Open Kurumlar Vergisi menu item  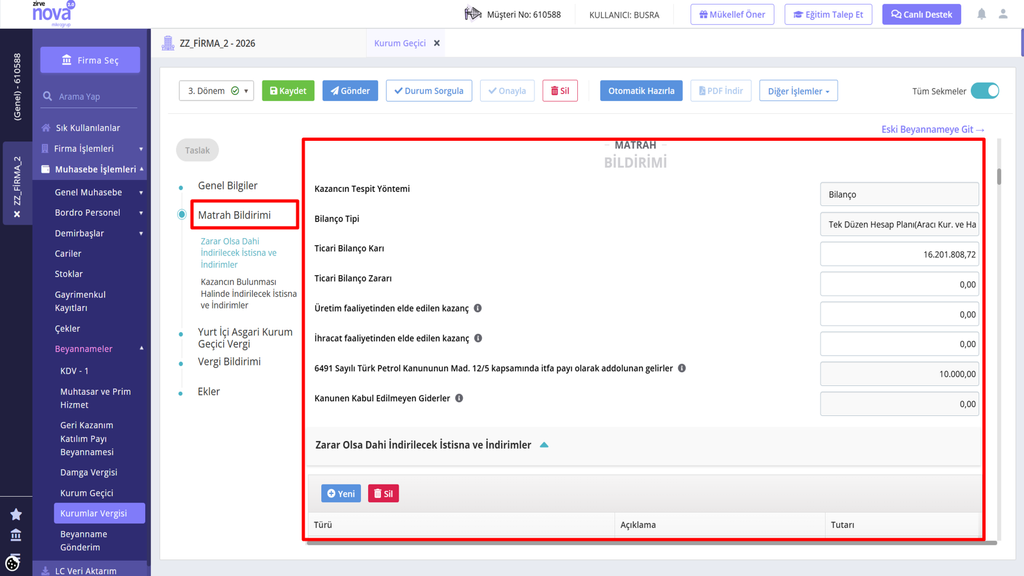(99, 513)
